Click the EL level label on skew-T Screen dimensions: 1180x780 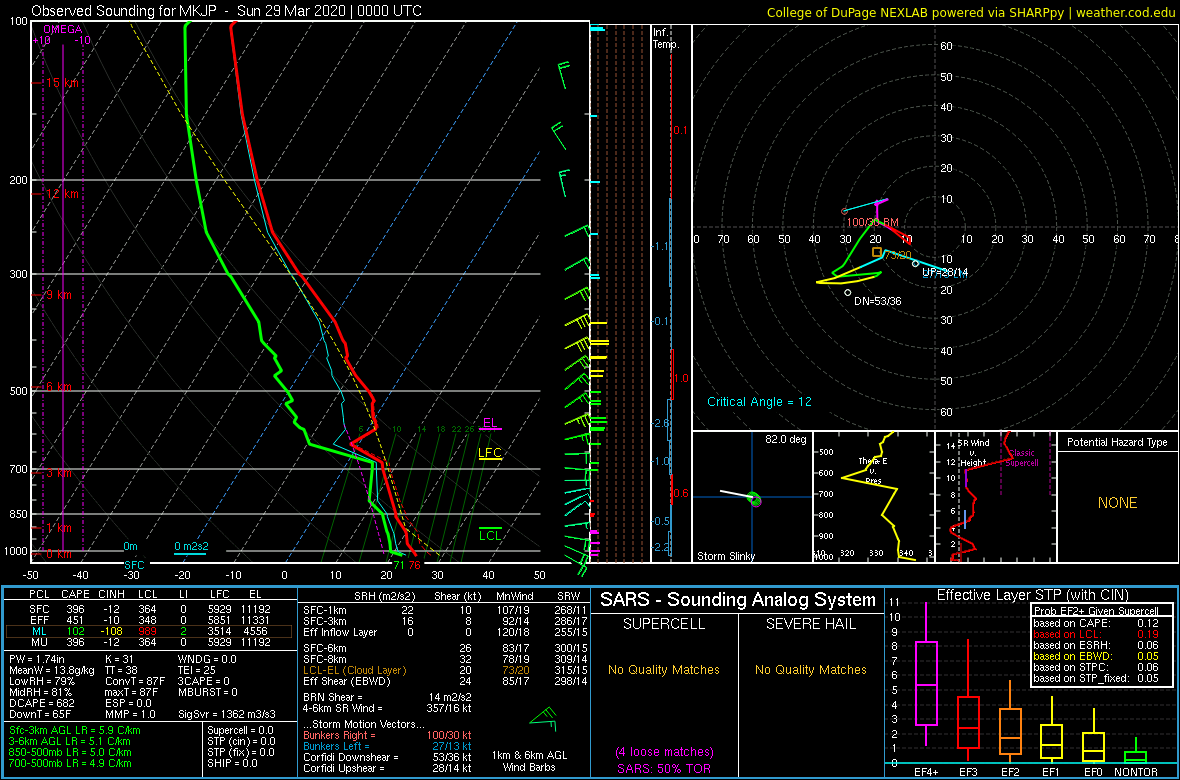[490, 423]
